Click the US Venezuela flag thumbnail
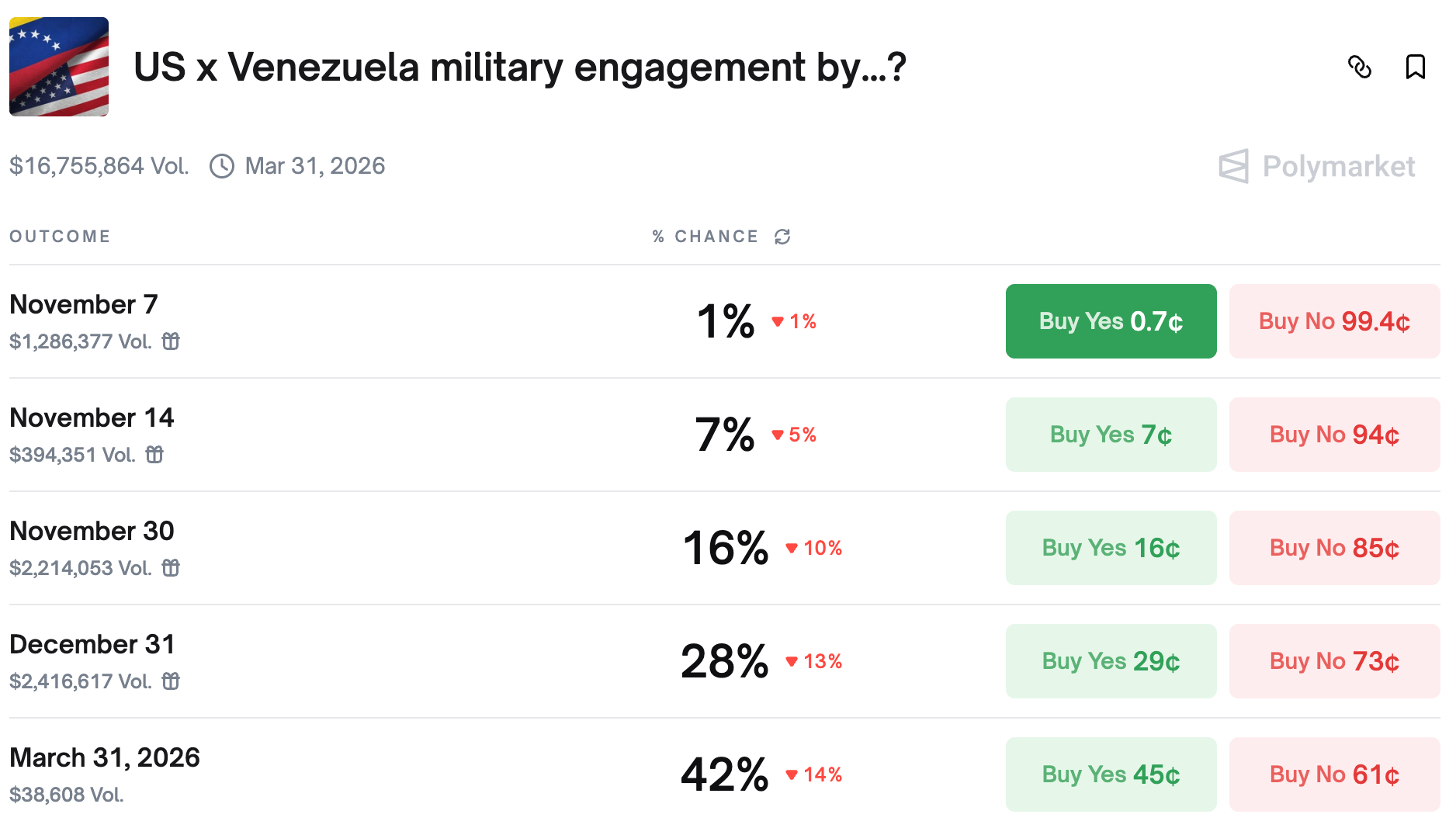Viewport: 1456px width, 835px height. tap(59, 67)
